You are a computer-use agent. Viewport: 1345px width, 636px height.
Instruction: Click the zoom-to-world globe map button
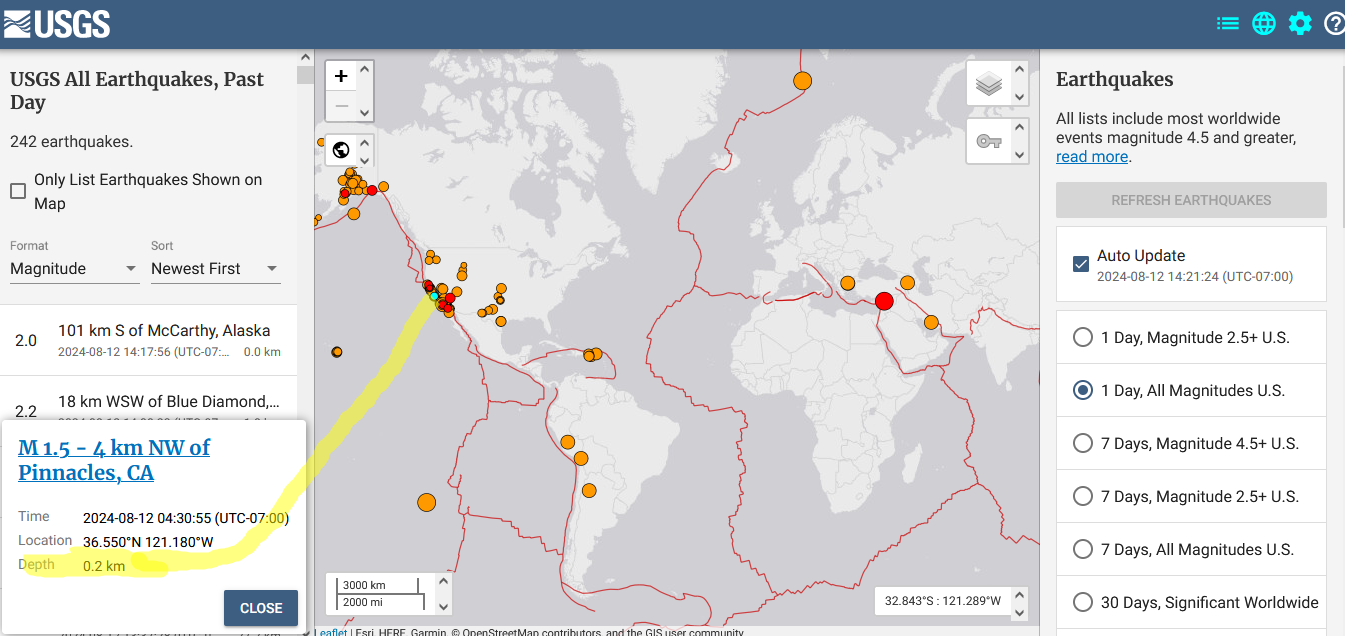coord(341,150)
